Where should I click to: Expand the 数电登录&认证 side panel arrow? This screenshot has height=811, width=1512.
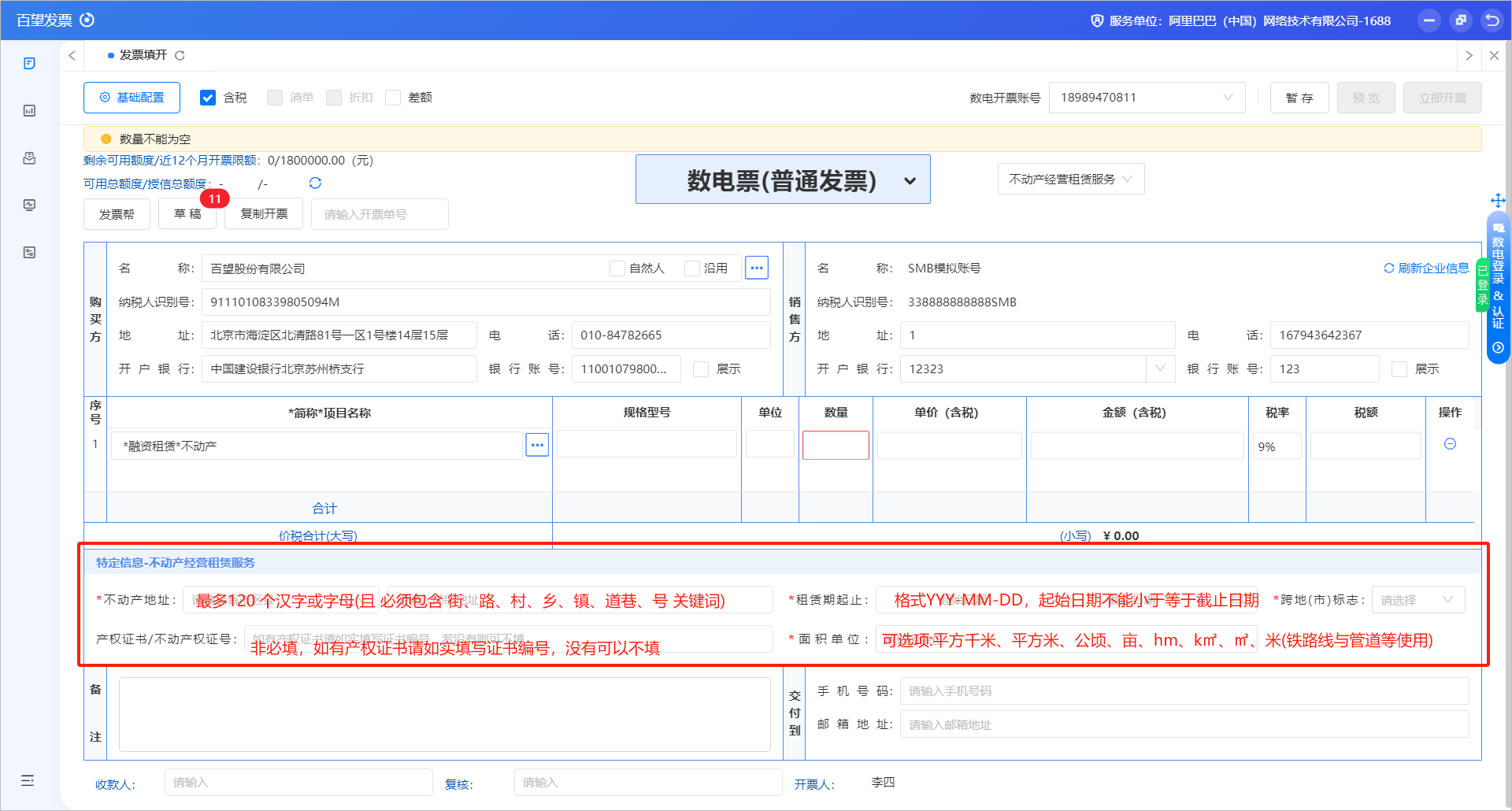coord(1498,347)
